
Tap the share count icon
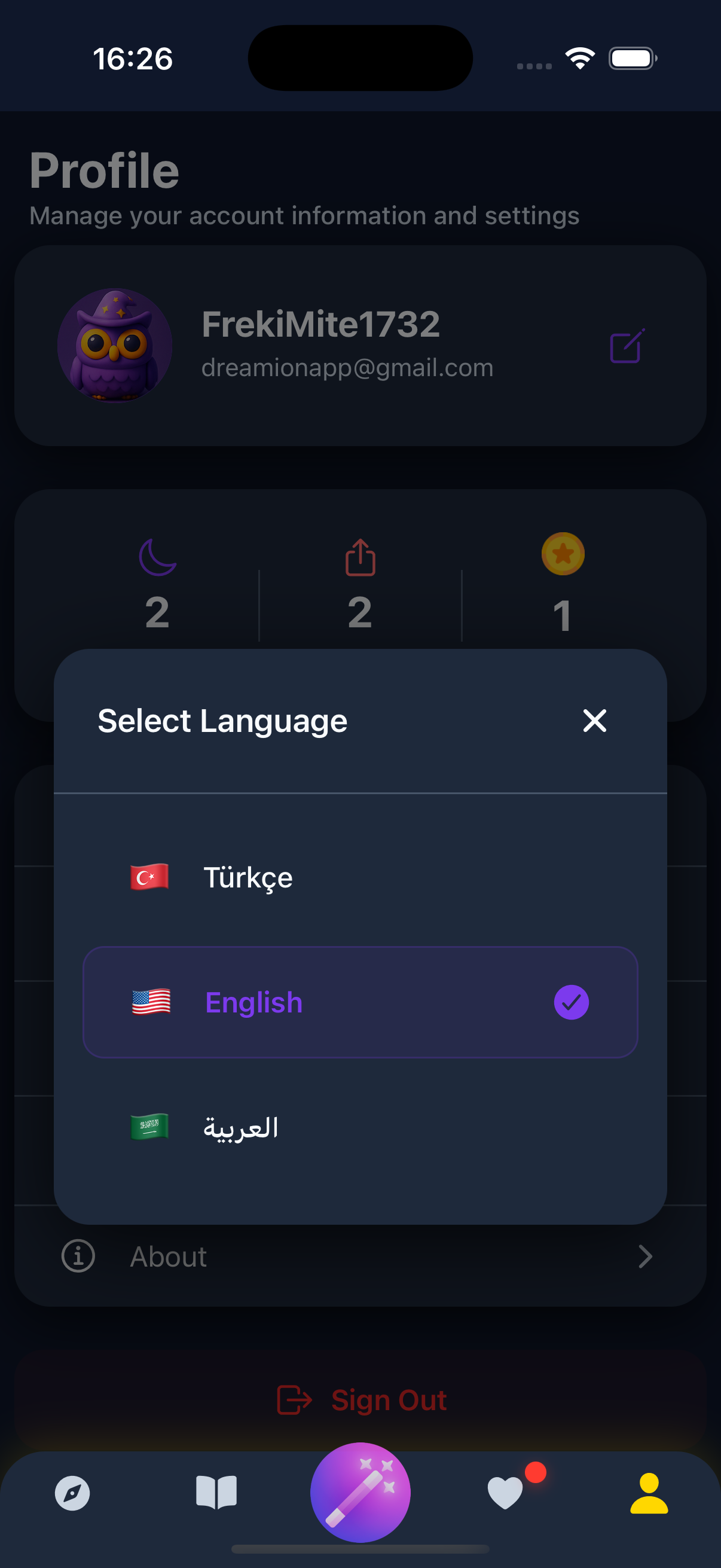360,557
